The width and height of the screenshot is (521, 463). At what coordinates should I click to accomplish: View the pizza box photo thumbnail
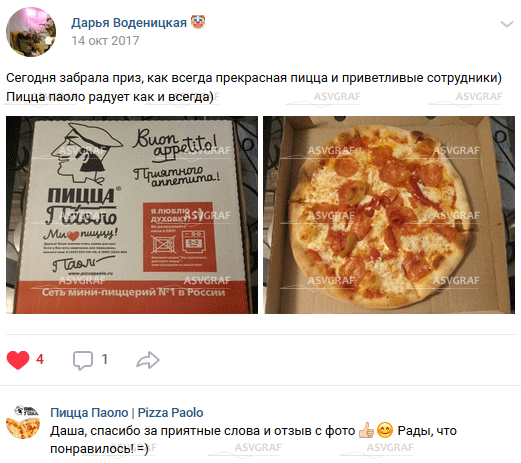point(132,215)
